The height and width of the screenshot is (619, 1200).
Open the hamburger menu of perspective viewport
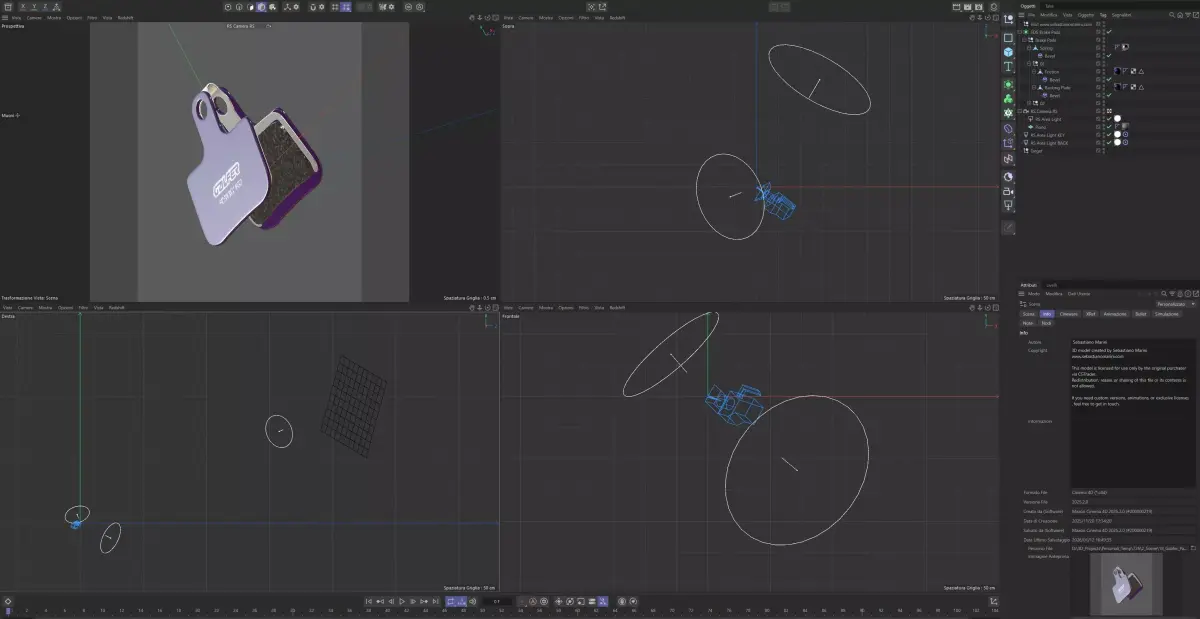pos(5,17)
